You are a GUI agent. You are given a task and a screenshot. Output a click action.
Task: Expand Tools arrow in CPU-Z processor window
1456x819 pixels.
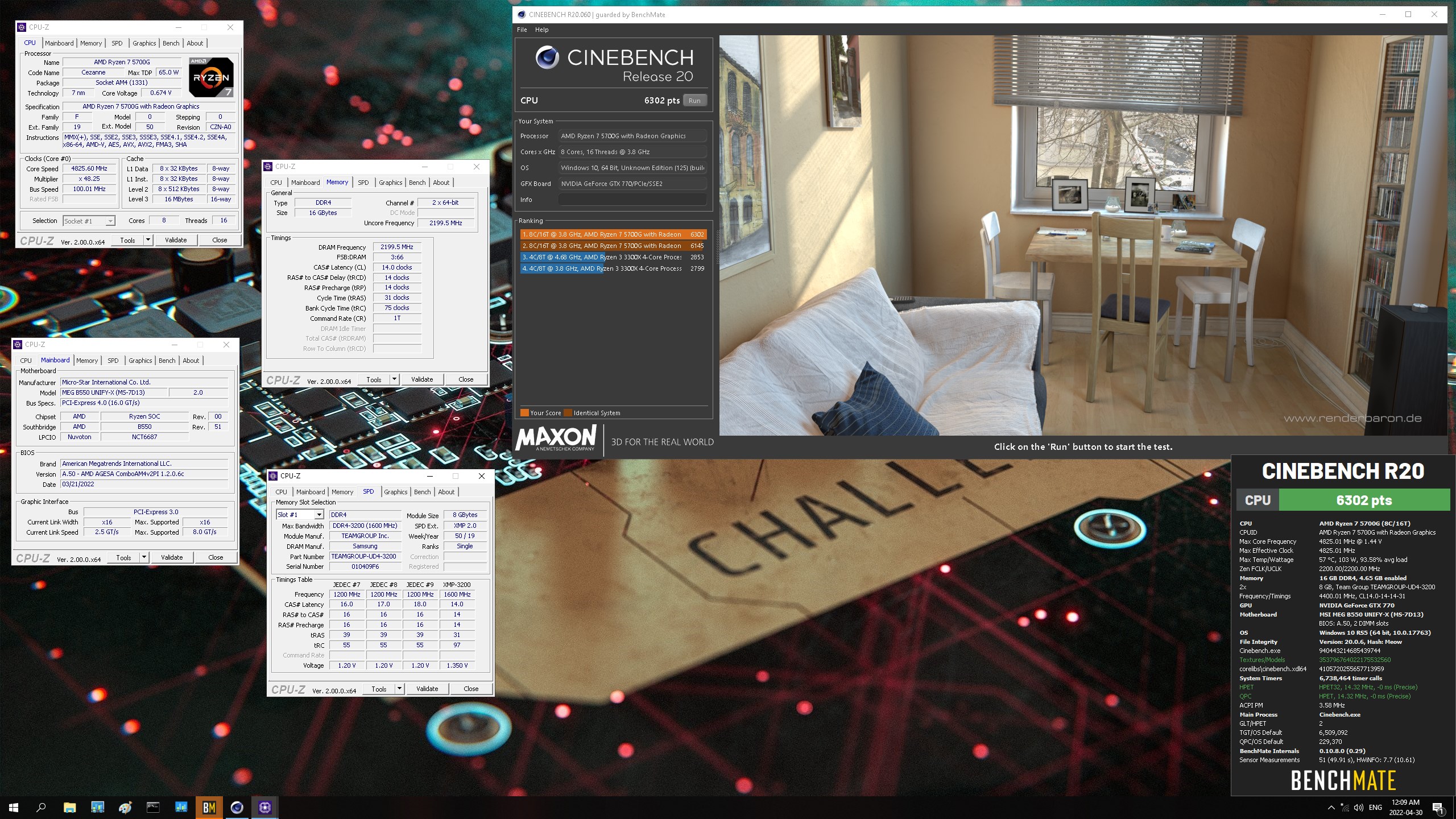point(148,240)
